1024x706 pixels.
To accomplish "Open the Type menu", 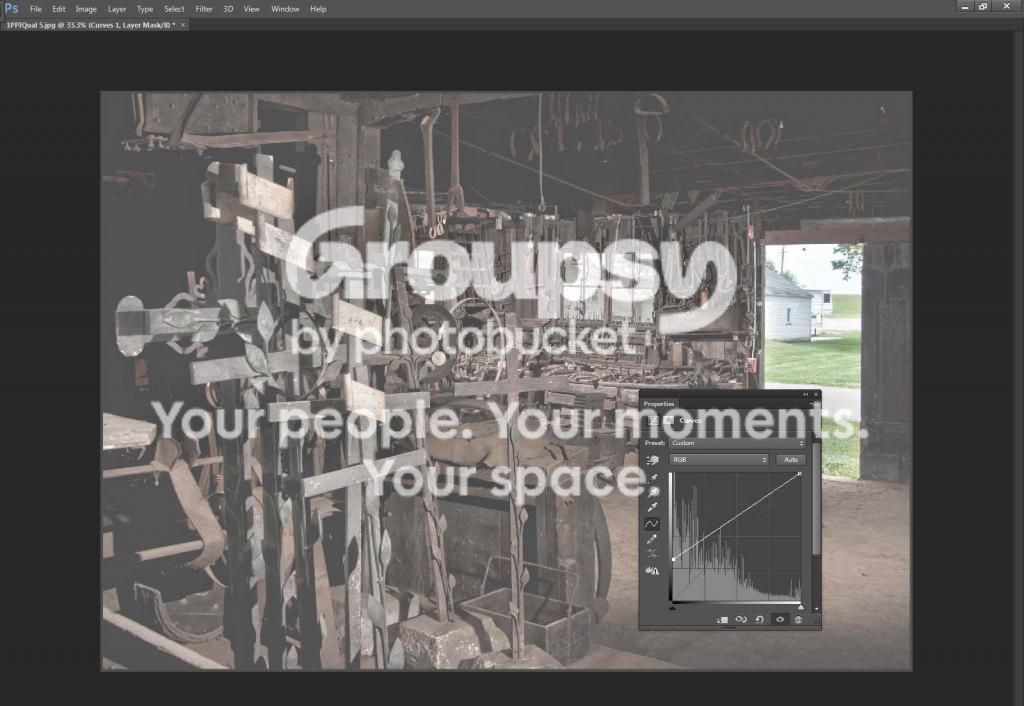I will coord(145,9).
